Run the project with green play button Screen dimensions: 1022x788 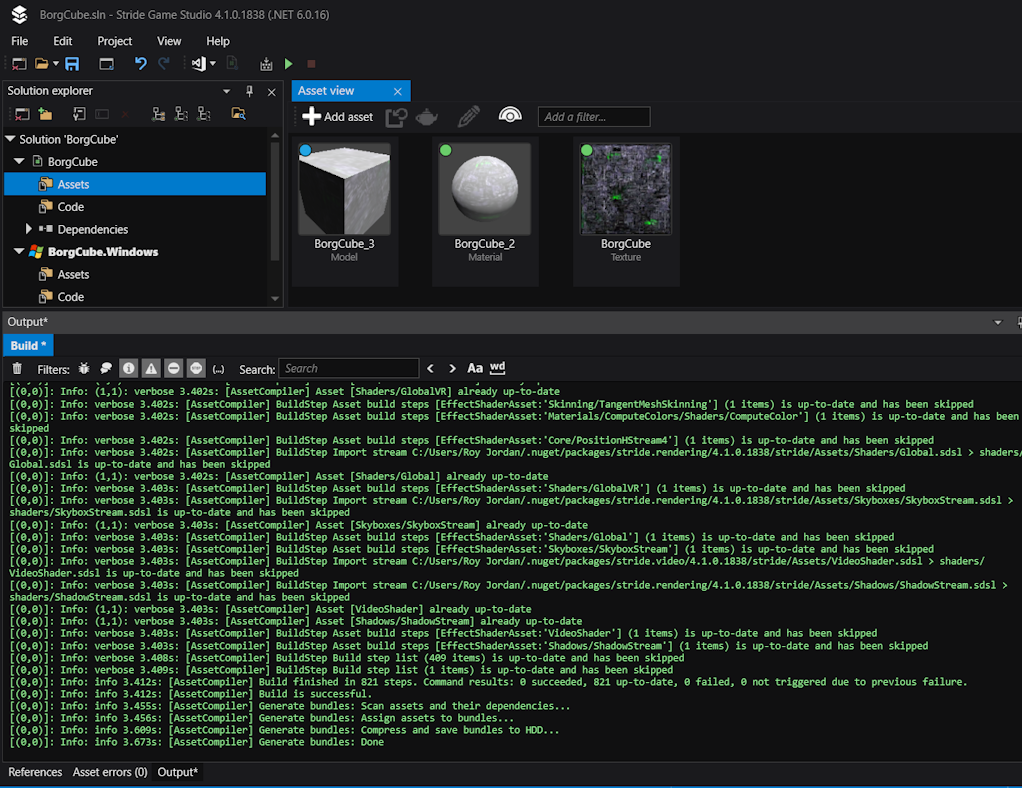288,64
